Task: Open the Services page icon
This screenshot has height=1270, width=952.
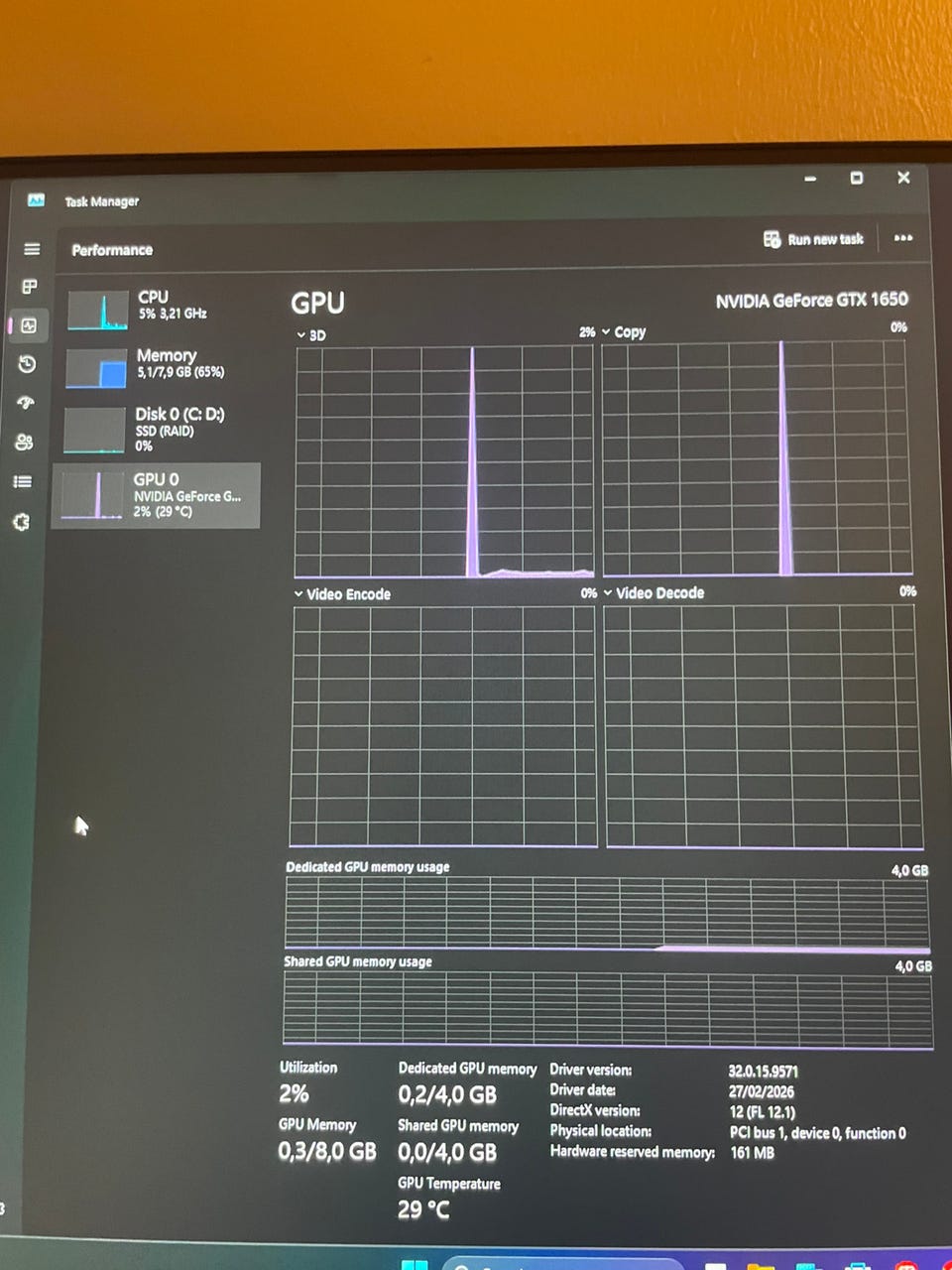Action: pos(22,522)
